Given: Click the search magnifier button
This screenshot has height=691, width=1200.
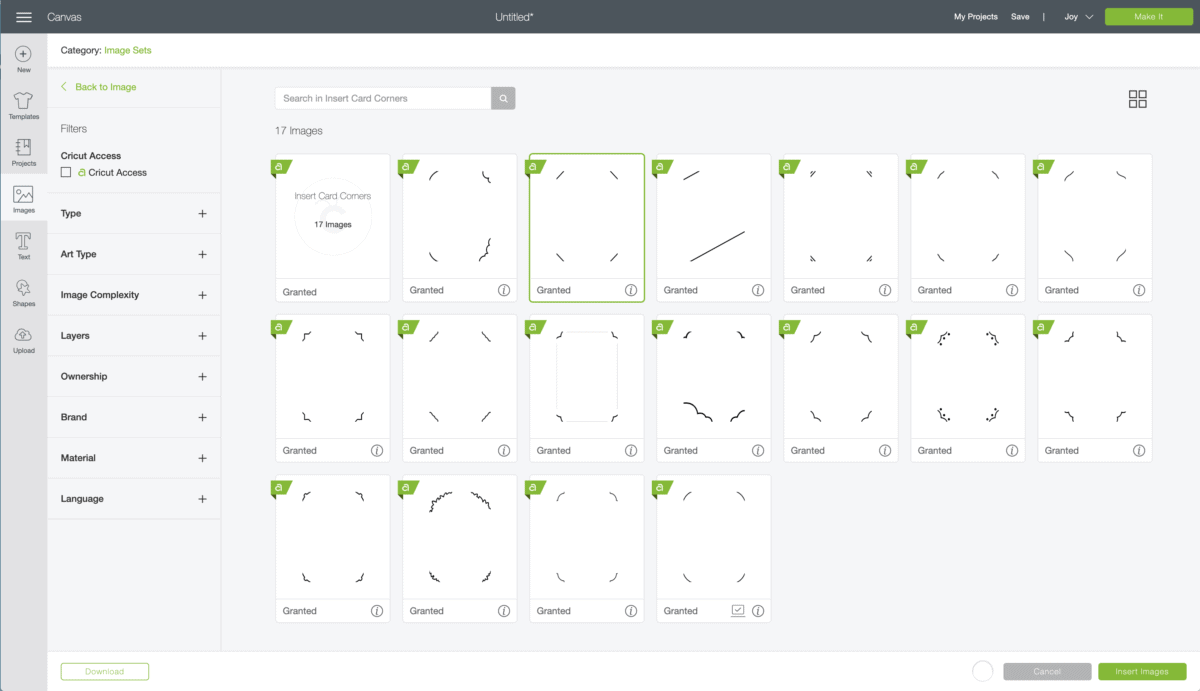Looking at the screenshot, I should [503, 98].
